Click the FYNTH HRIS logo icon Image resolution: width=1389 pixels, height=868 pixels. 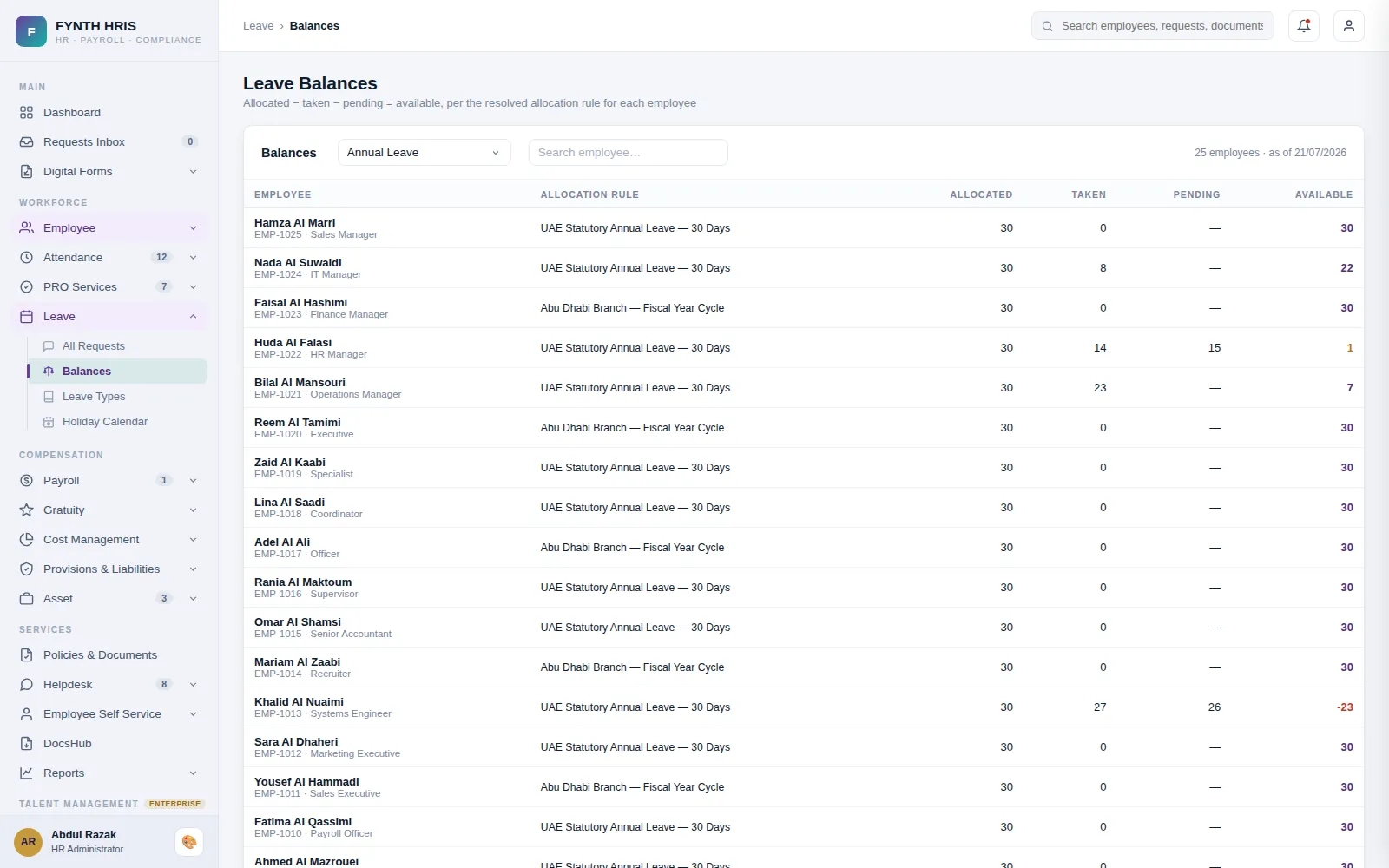coord(31,31)
